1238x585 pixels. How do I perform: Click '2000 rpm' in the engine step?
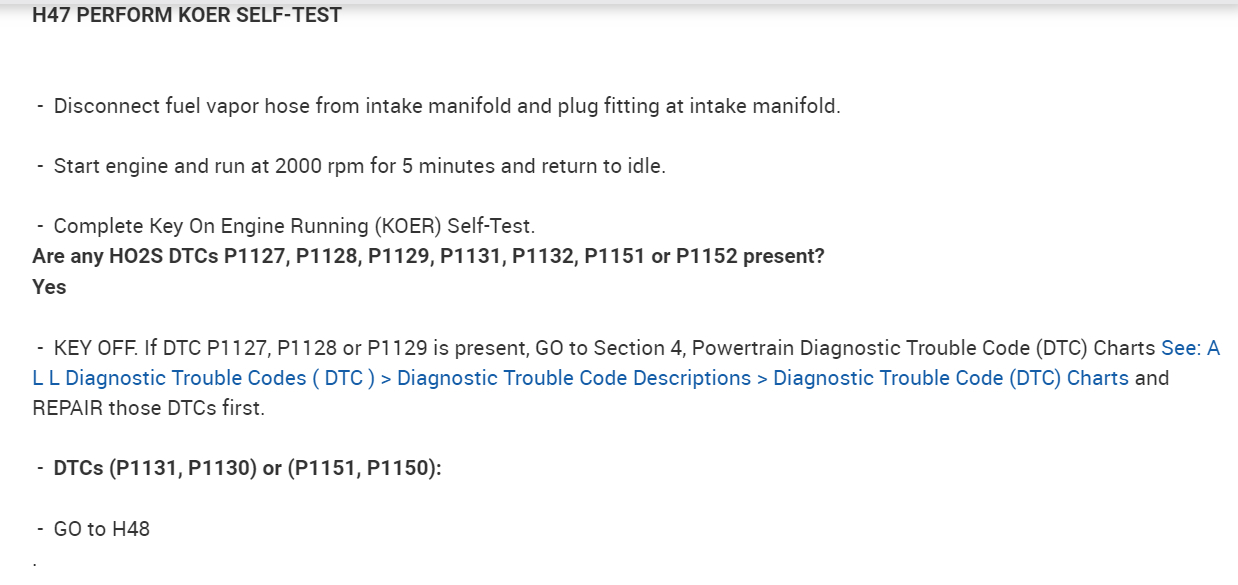point(320,166)
